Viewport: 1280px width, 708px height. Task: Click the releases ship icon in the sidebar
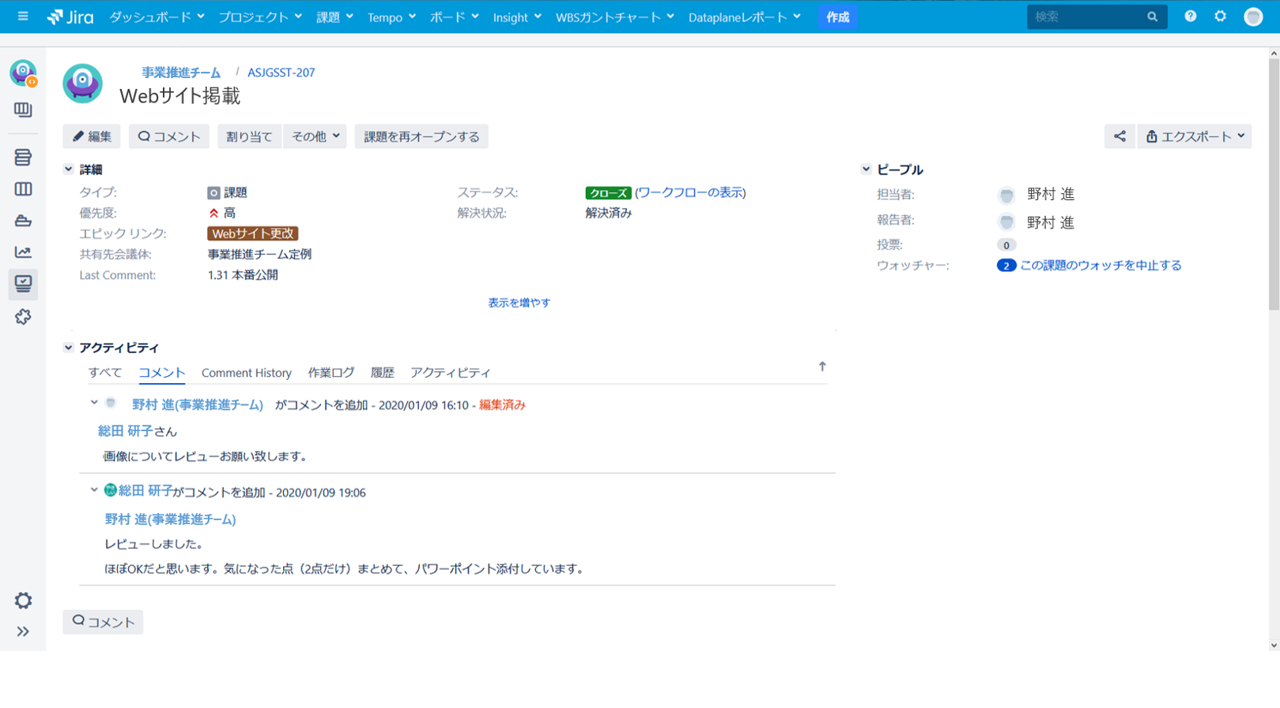coord(23,221)
